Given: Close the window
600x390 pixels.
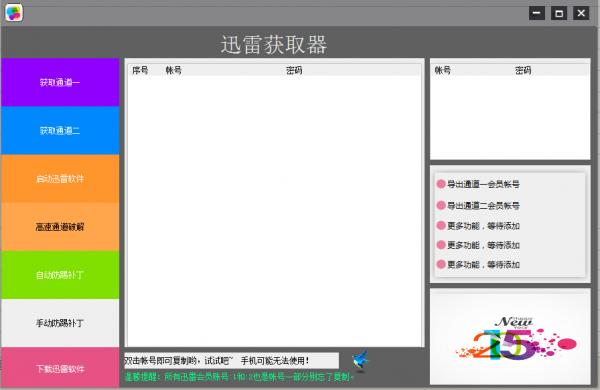Looking at the screenshot, I should [x=581, y=13].
